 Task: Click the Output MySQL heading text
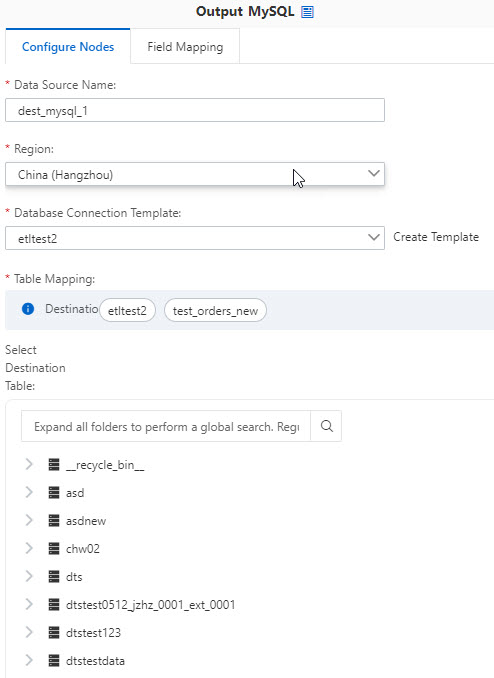pos(245,12)
